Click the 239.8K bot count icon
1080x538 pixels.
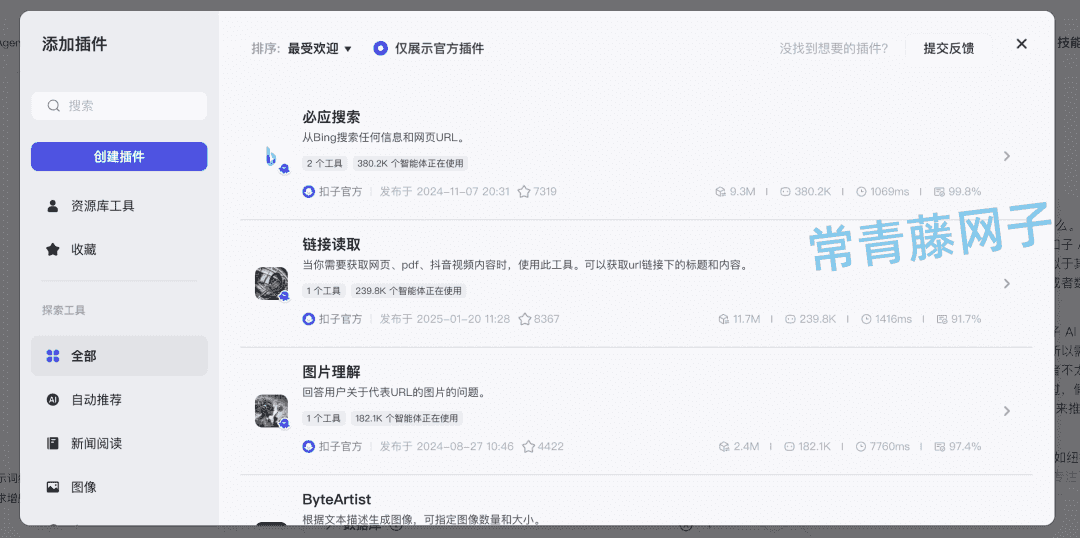tap(790, 319)
